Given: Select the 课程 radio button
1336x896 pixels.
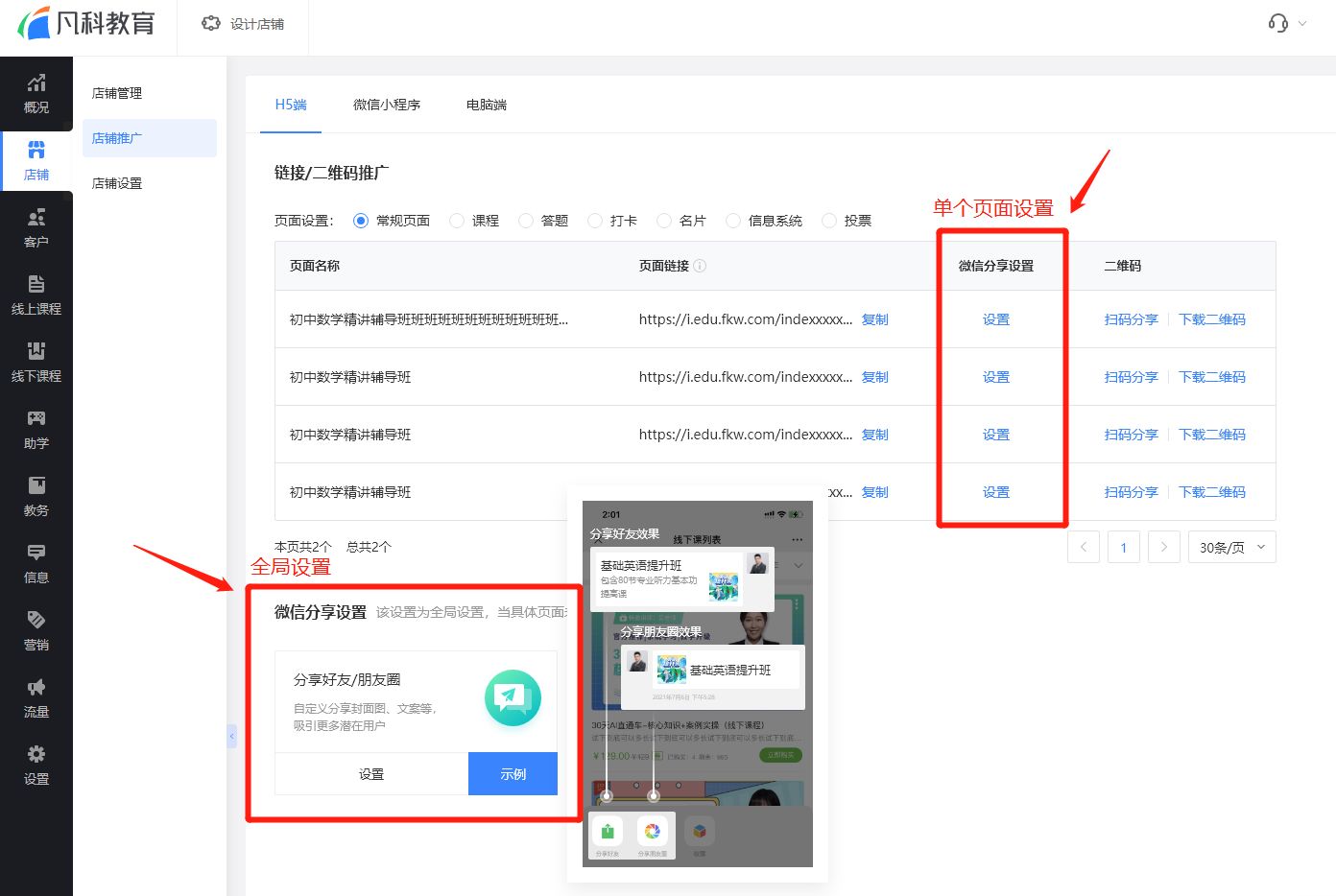Looking at the screenshot, I should 457,221.
